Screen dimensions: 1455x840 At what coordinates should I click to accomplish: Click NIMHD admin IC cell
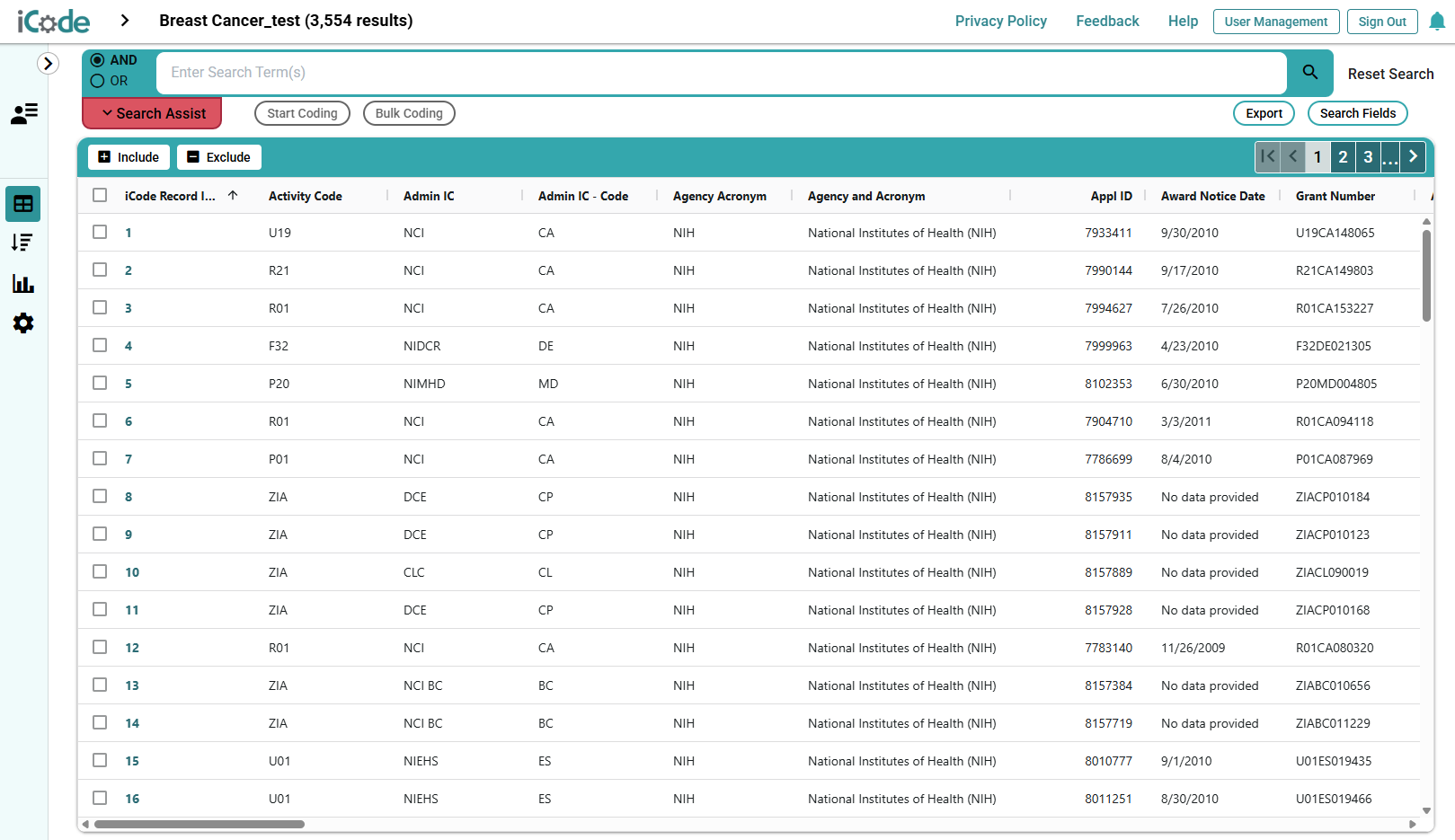tap(424, 384)
